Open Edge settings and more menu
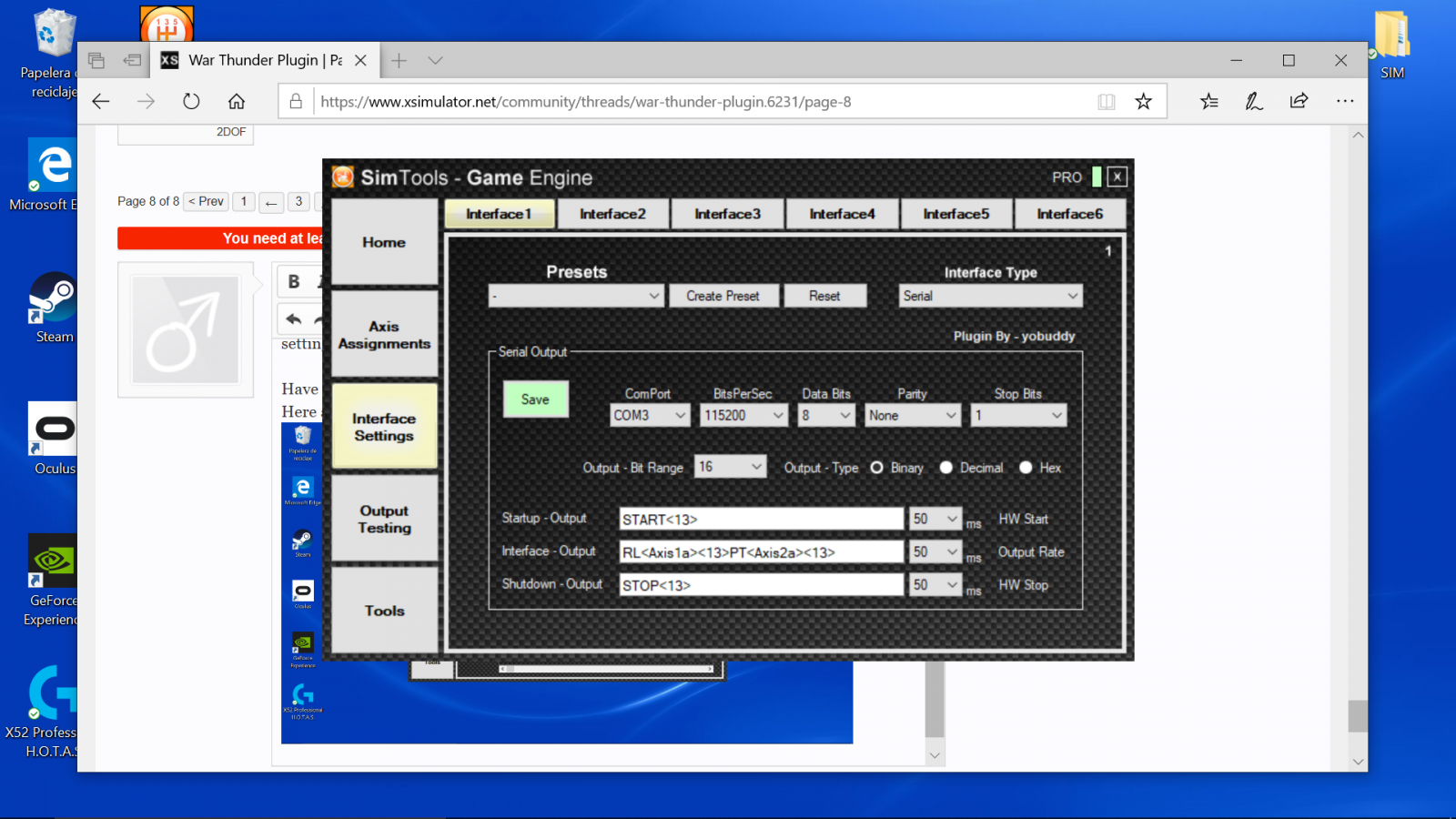The image size is (1456, 819). pos(1345,102)
